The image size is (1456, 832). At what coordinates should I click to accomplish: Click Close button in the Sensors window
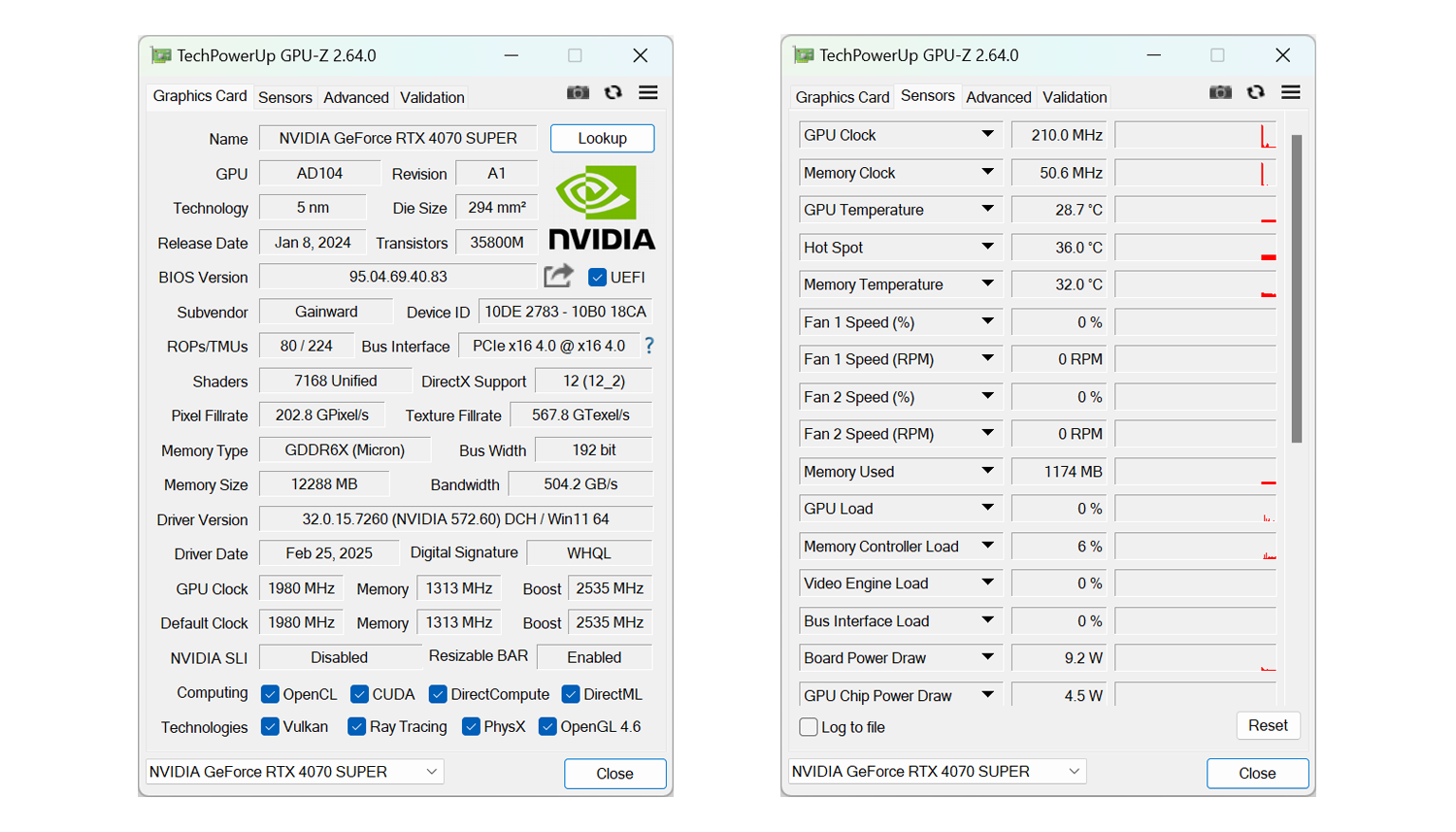[1258, 774]
